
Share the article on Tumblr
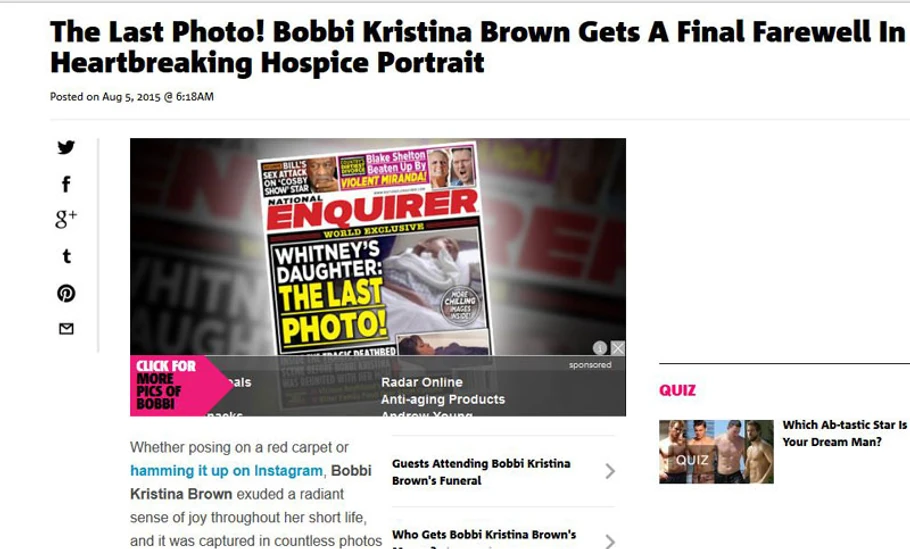(67, 256)
